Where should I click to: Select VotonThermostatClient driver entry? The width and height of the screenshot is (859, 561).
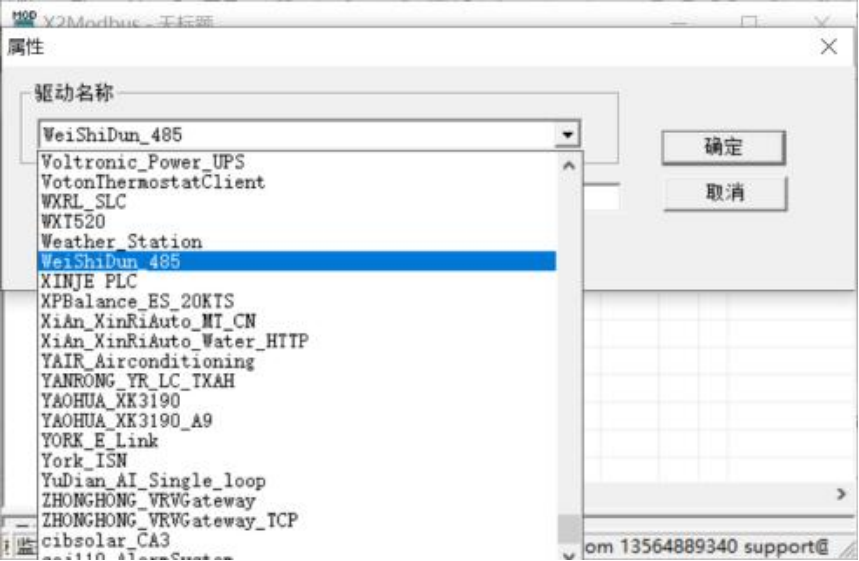click(x=297, y=182)
